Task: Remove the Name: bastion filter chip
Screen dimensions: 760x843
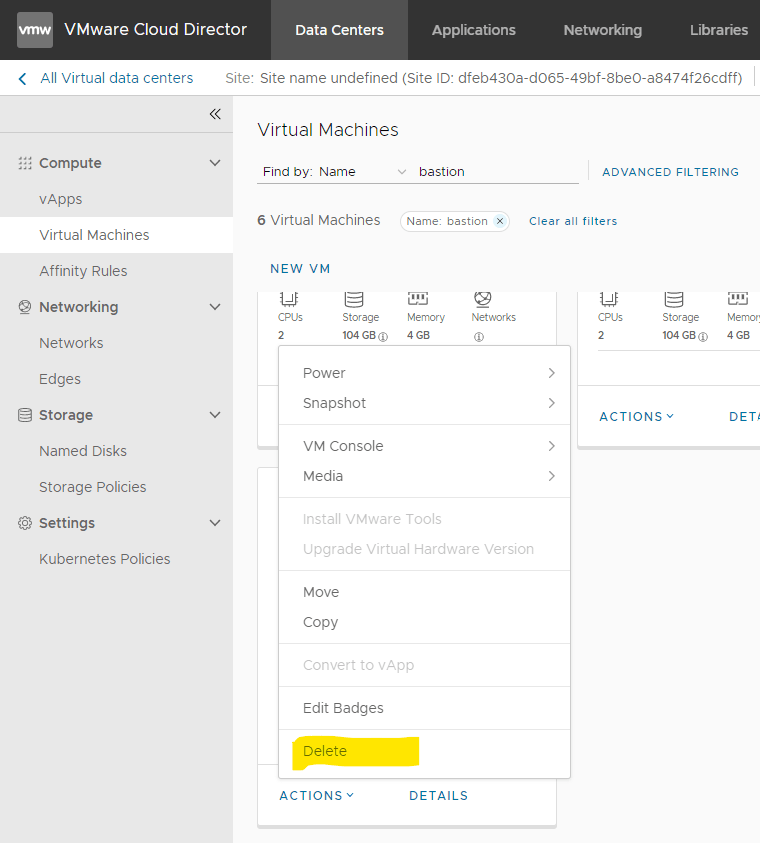Action: coord(500,221)
